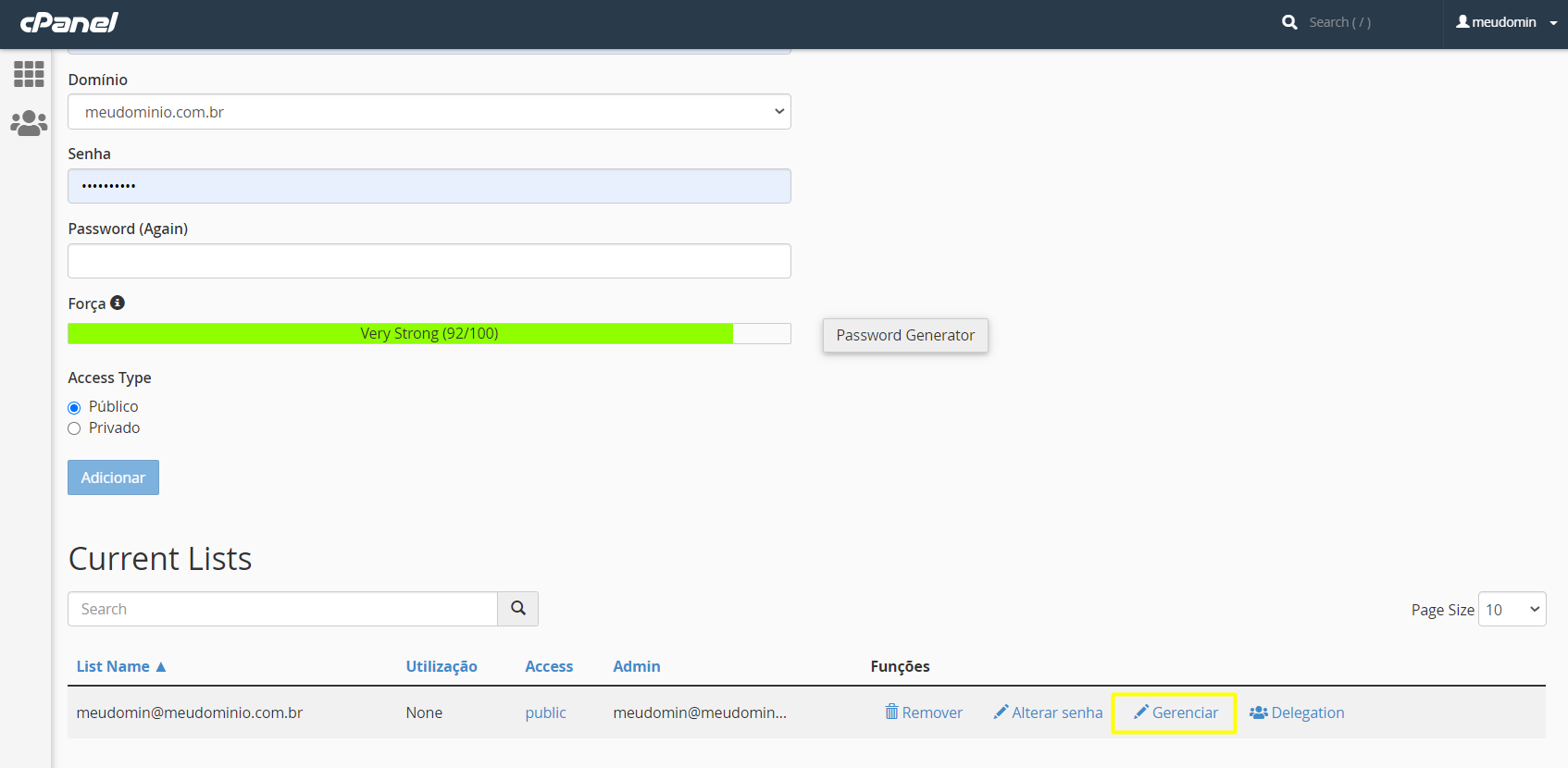Image resolution: width=1568 pixels, height=768 pixels.
Task: Open the Domínio dropdown
Action: click(x=429, y=112)
